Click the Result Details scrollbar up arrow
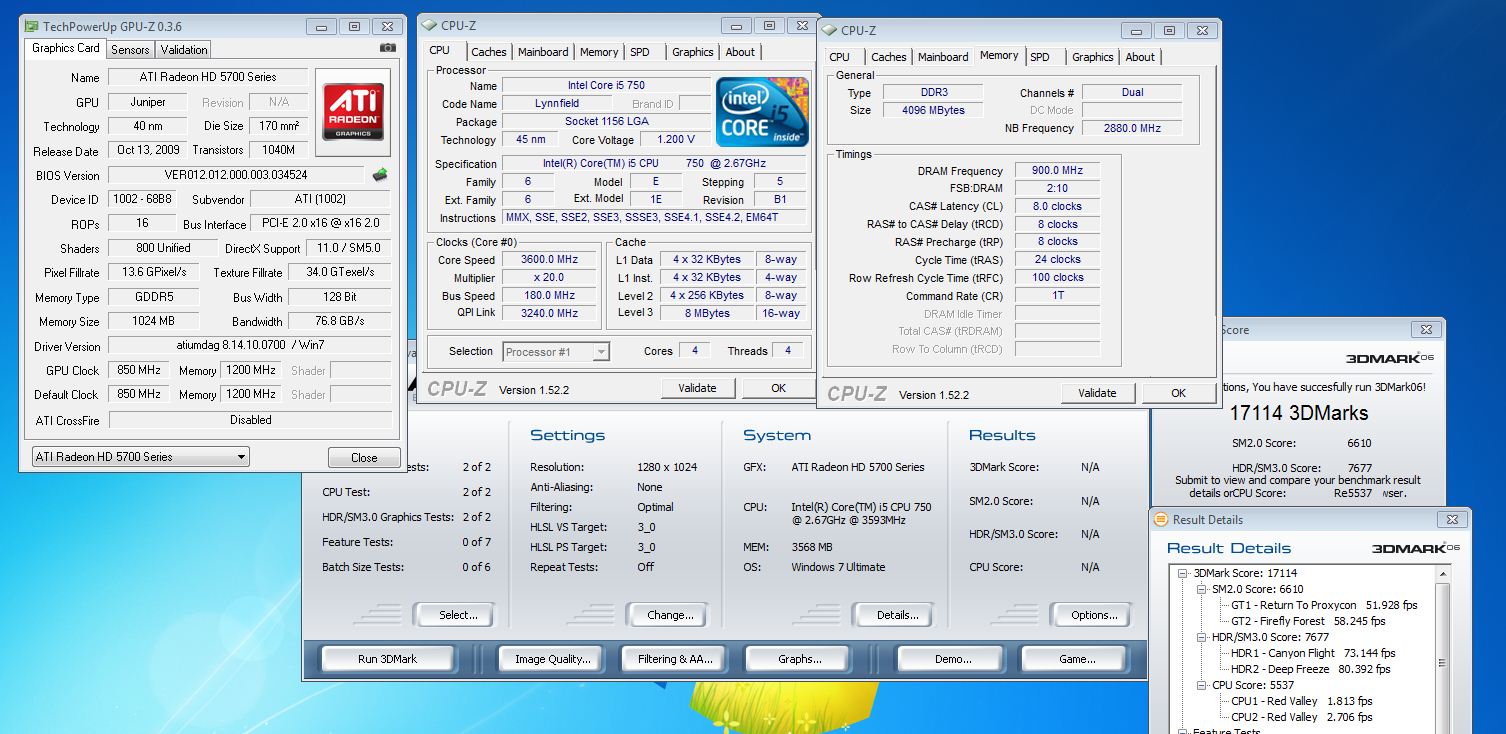Screen dimensions: 1506x734 [1441, 574]
